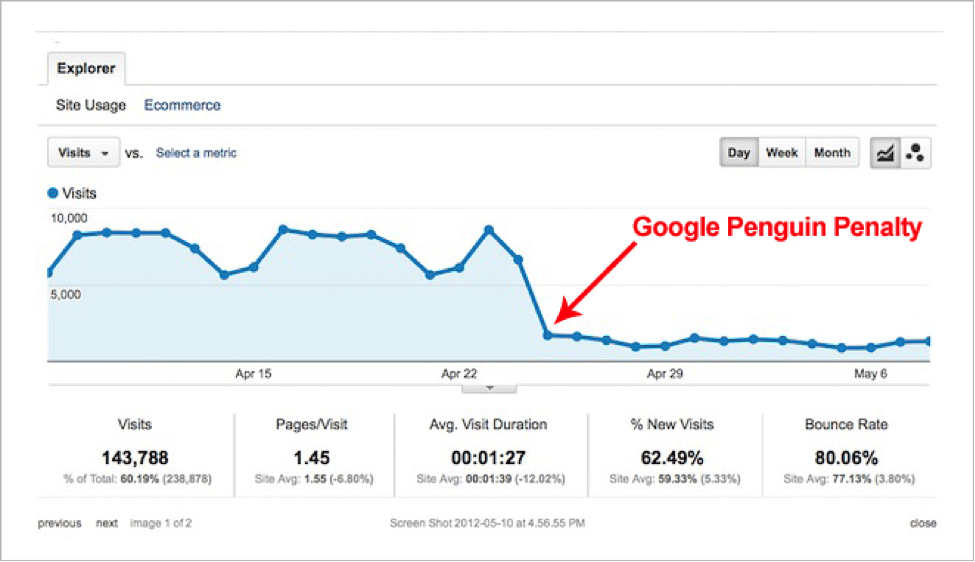The image size is (975, 562).
Task: Select the Site Usage tab
Action: click(91, 105)
